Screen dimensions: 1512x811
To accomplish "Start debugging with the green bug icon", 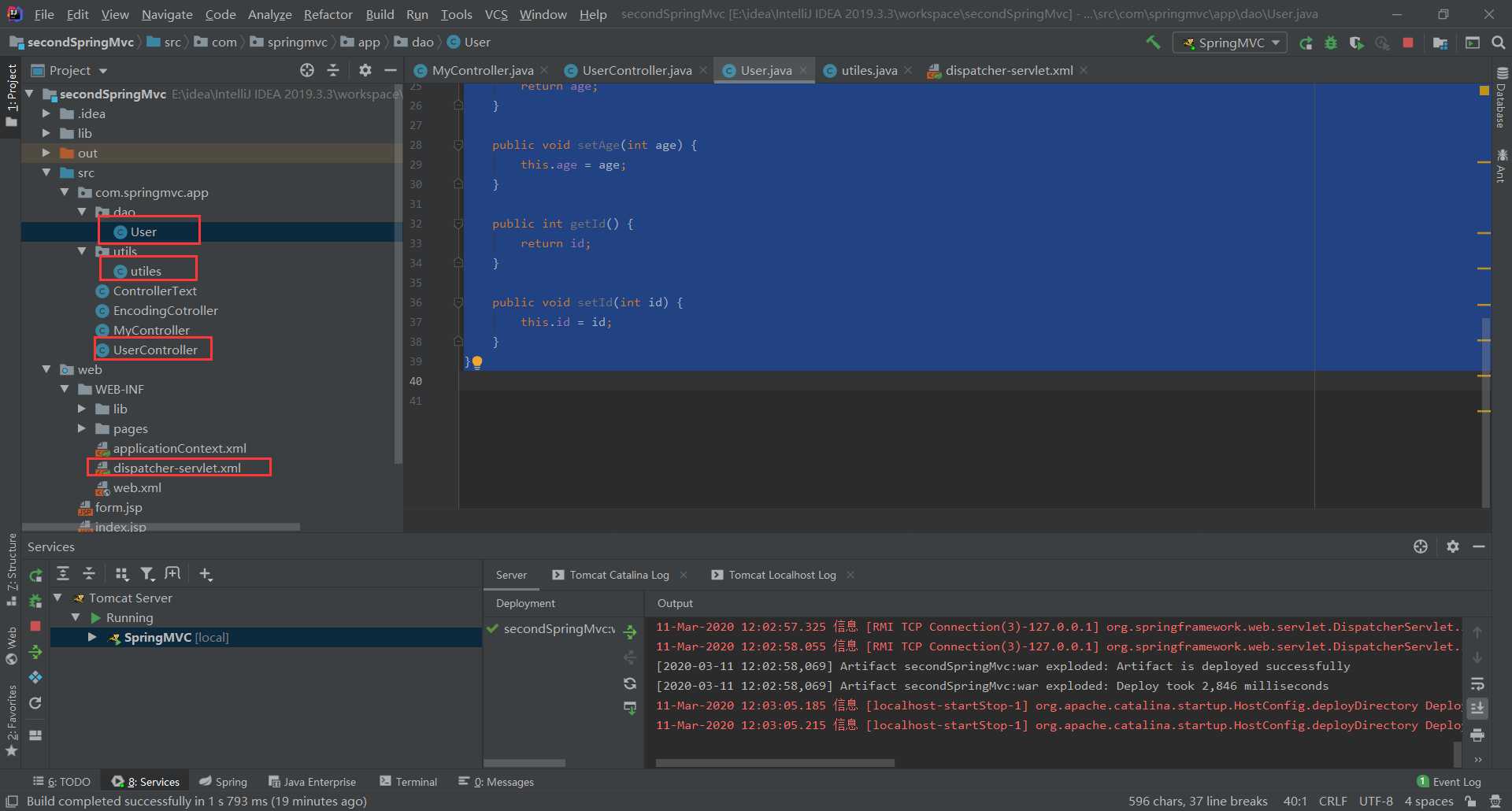I will 1331,43.
